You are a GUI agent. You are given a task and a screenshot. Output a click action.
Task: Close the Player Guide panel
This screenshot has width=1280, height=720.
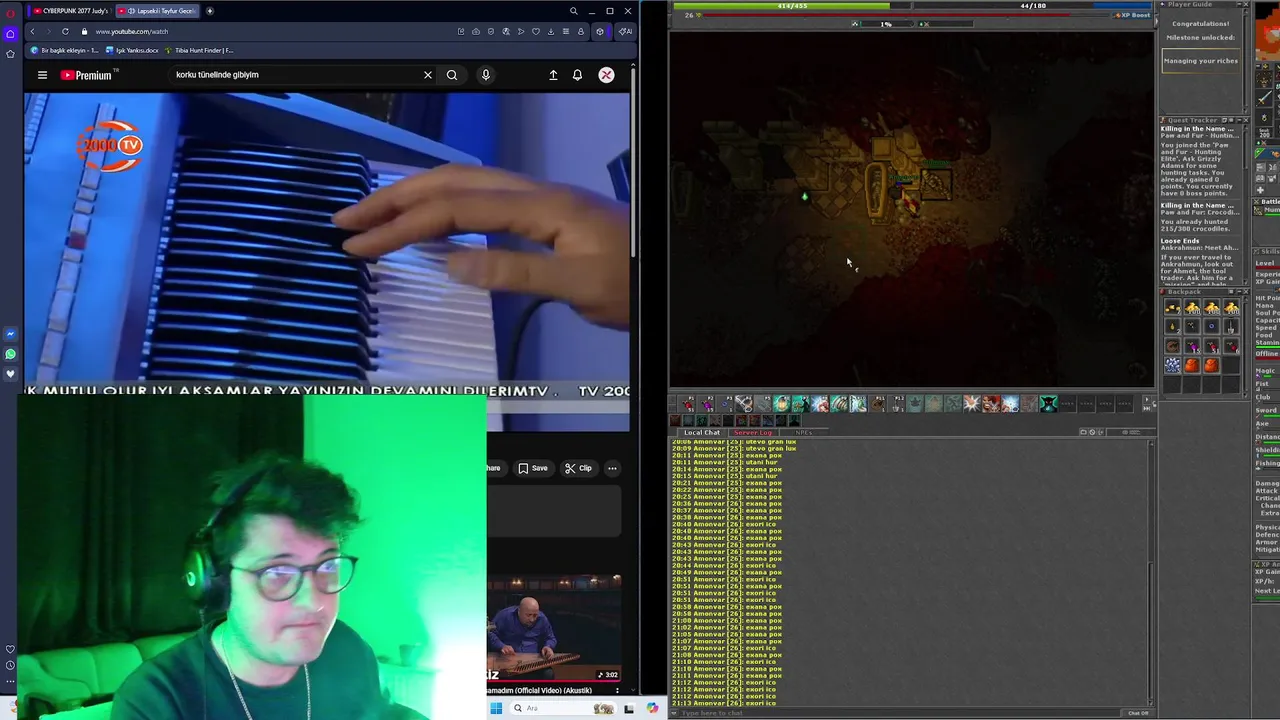click(x=1245, y=5)
